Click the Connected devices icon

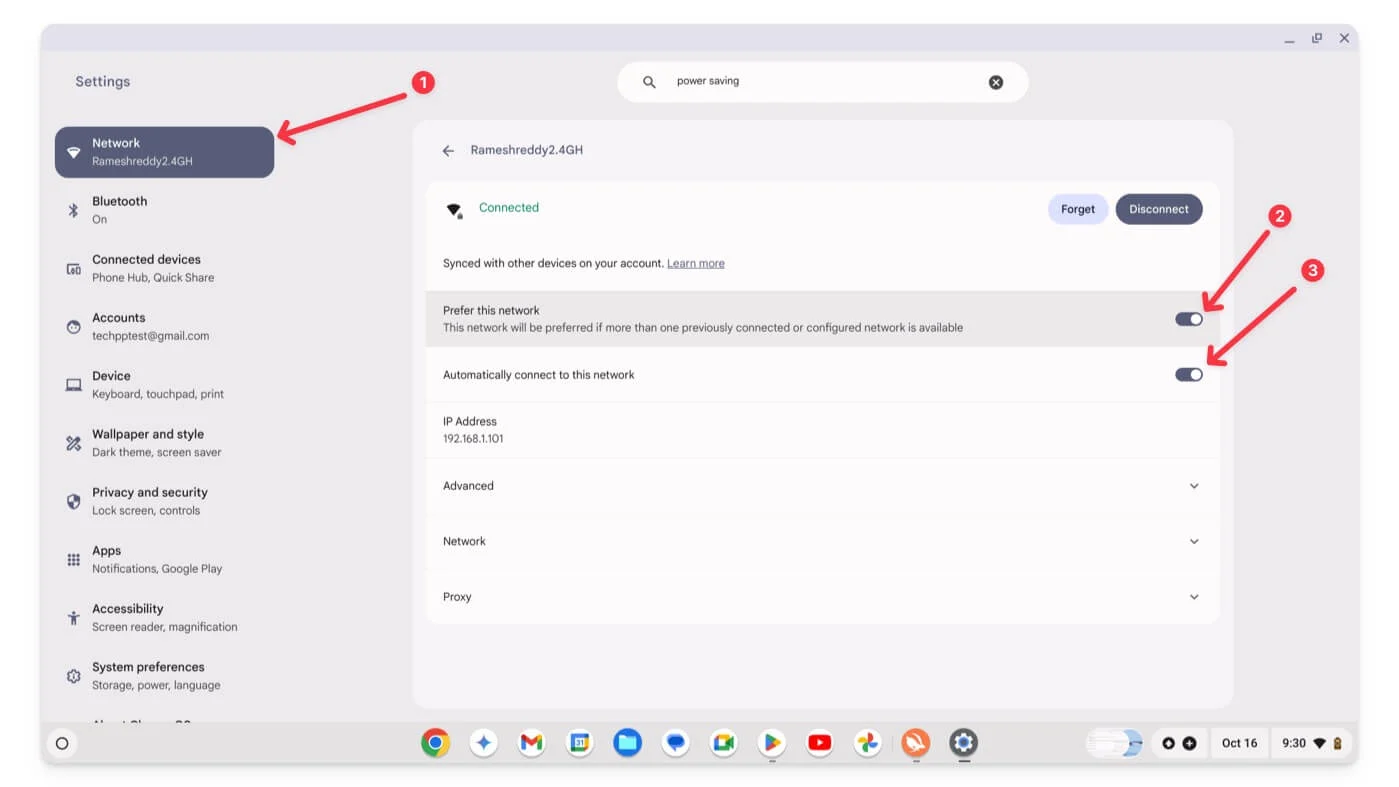coord(73,269)
